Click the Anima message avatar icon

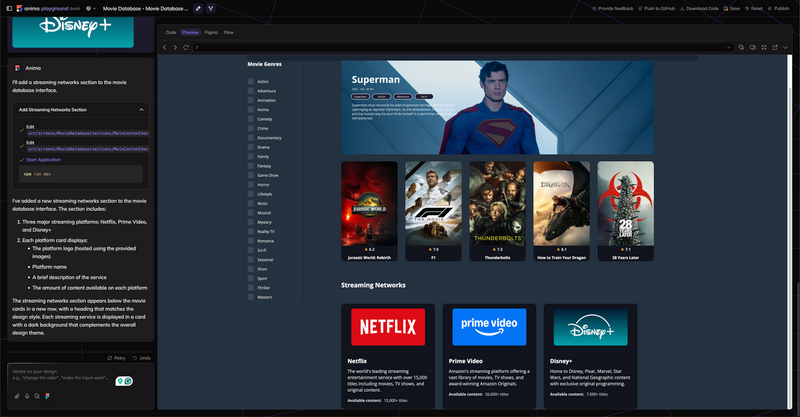(18, 68)
